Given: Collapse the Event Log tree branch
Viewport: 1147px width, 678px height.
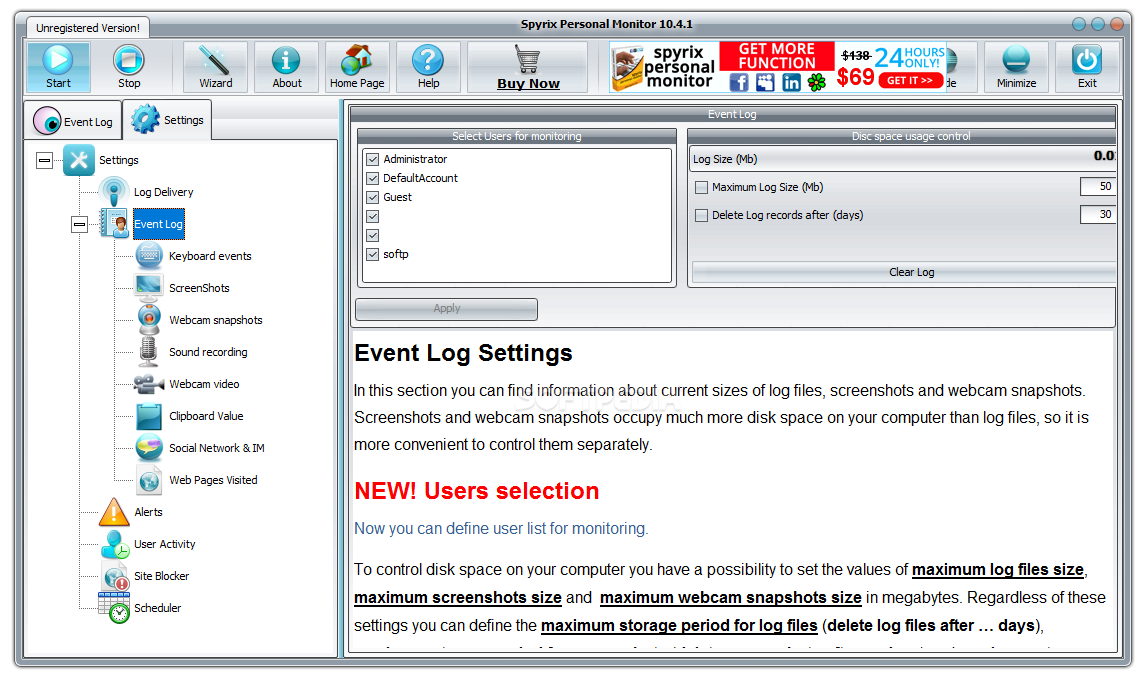Looking at the screenshot, I should (80, 225).
